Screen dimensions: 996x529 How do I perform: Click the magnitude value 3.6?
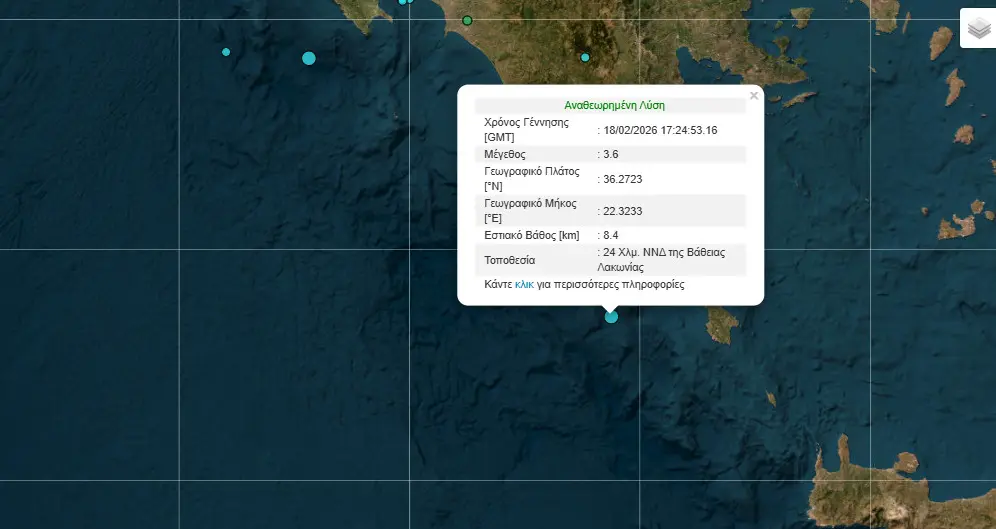[610, 154]
